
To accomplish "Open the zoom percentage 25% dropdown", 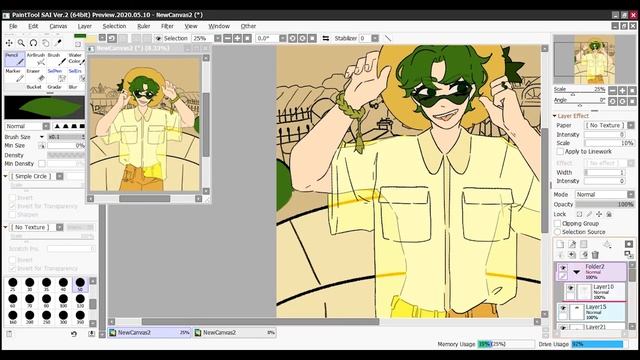I will (x=218, y=38).
